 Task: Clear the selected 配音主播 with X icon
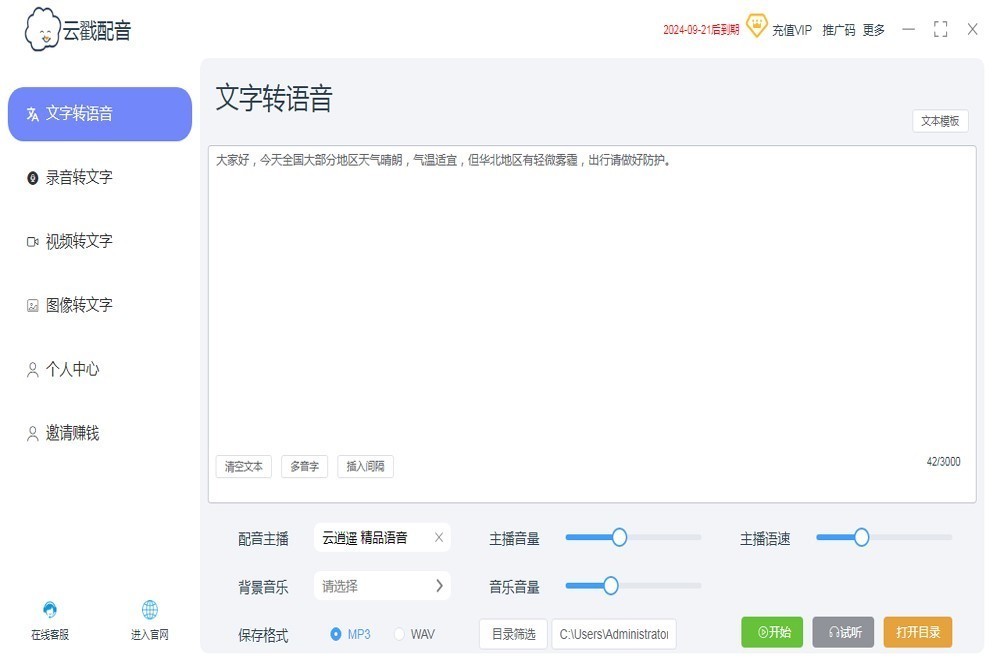coord(438,538)
